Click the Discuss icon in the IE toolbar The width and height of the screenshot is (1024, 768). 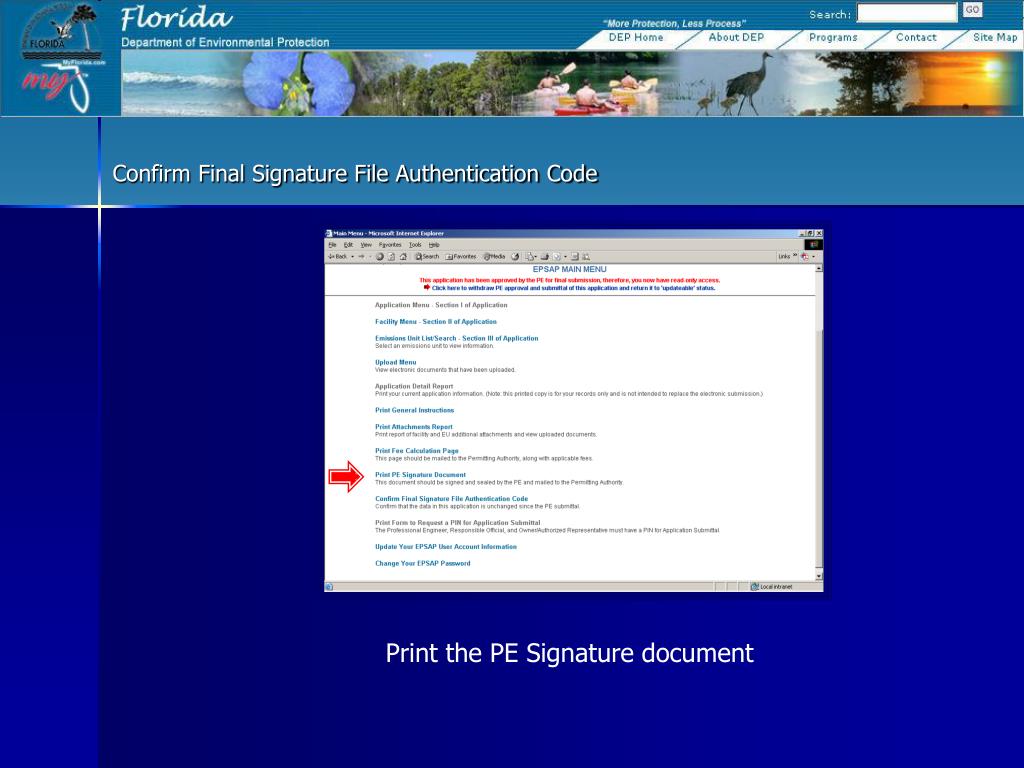coord(575,257)
